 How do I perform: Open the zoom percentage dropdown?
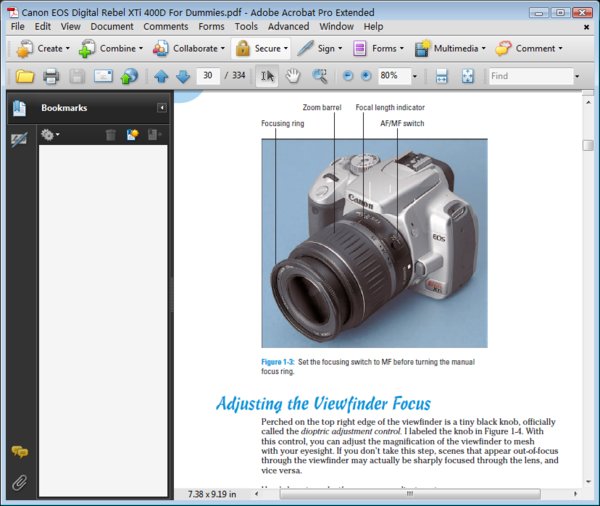pyautogui.click(x=415, y=76)
